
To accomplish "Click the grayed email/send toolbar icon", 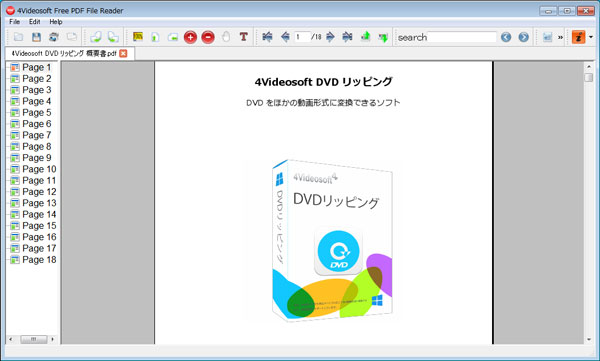I will coord(72,37).
